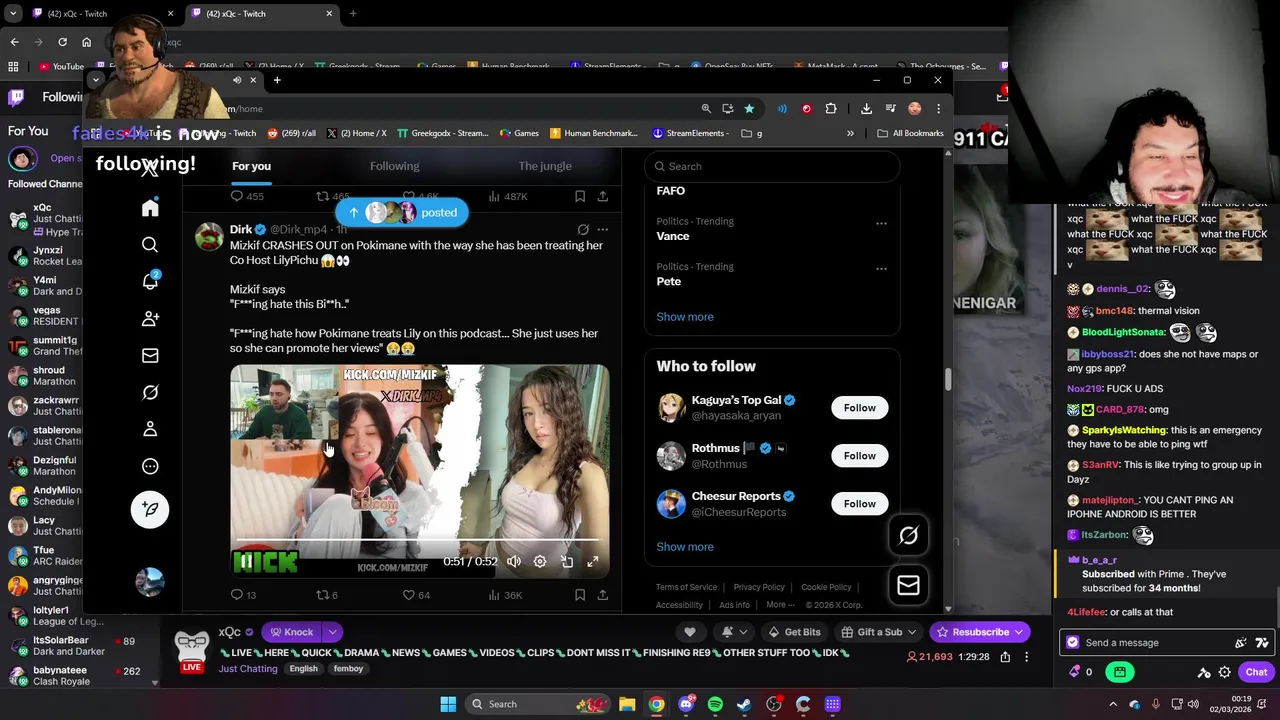Open inner browser three-dot menu

pos(938,108)
